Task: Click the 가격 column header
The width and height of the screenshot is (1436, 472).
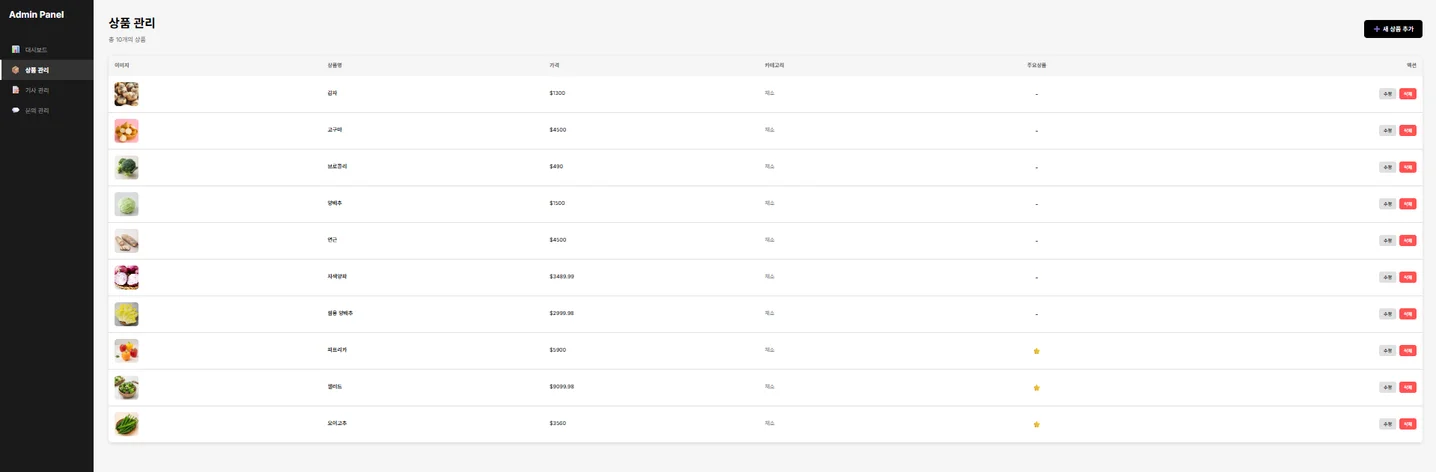Action: tap(554, 65)
